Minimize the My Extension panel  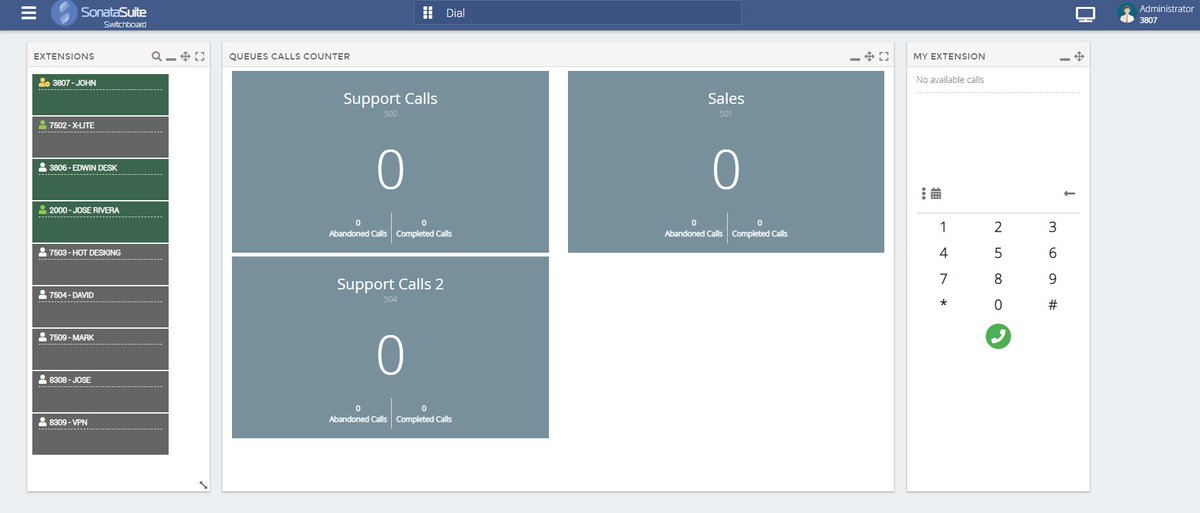(x=1064, y=57)
